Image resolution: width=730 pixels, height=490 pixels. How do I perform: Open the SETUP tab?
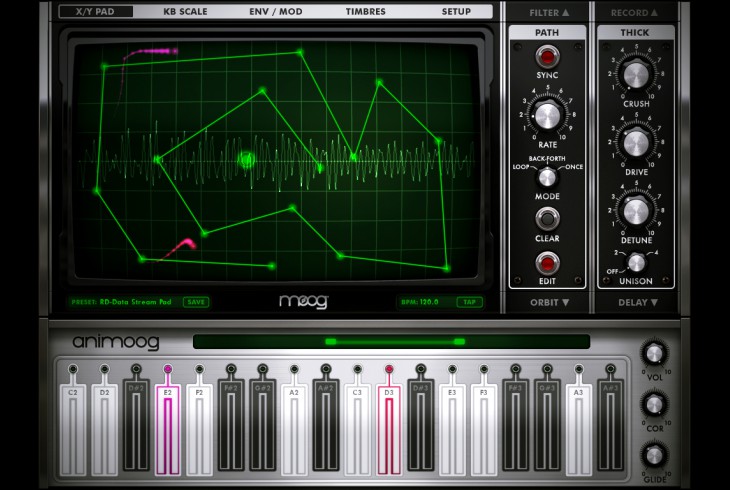click(x=456, y=11)
